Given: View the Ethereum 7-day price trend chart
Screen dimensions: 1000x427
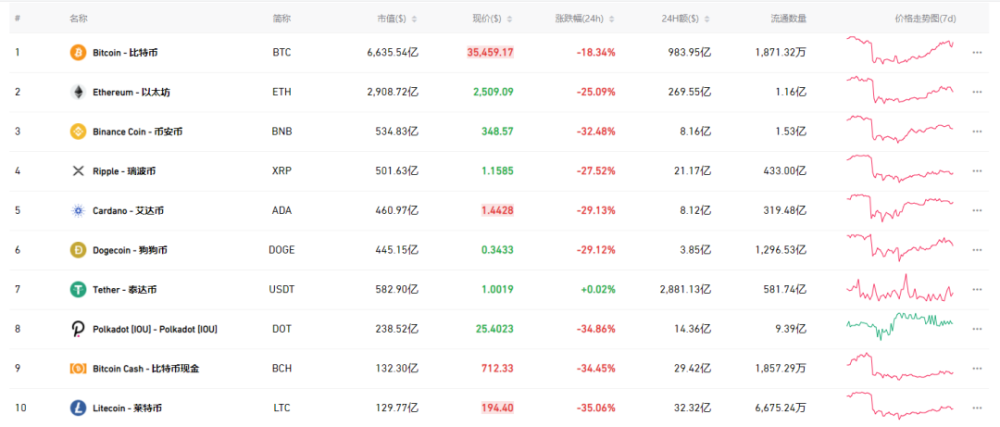Looking at the screenshot, I should point(901,90).
